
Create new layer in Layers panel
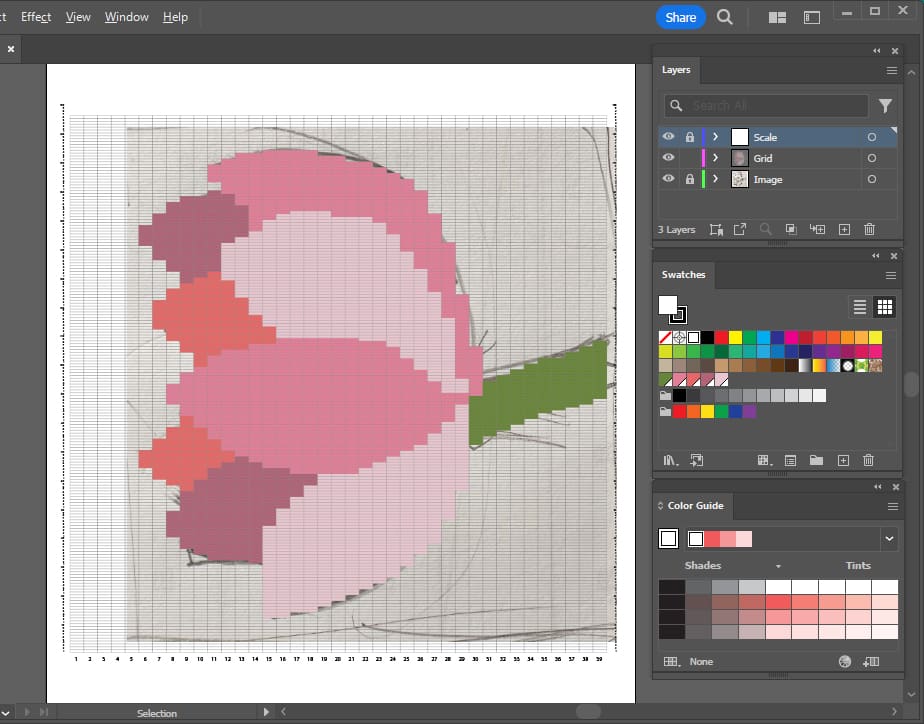point(844,229)
